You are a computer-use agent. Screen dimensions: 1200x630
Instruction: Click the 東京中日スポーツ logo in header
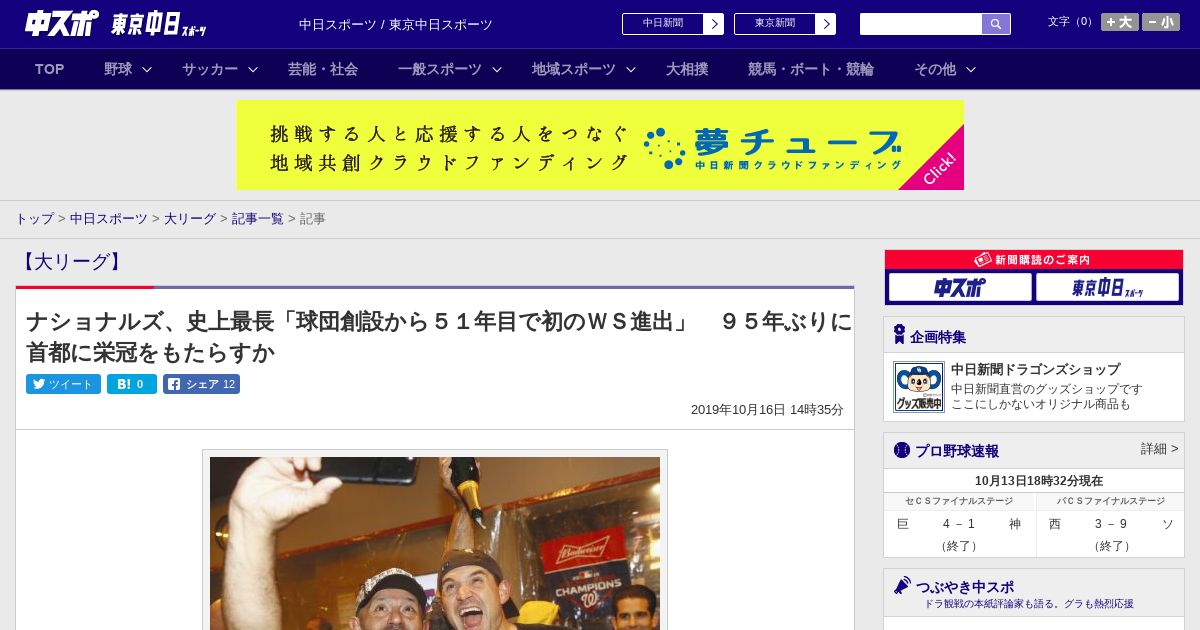click(158, 24)
